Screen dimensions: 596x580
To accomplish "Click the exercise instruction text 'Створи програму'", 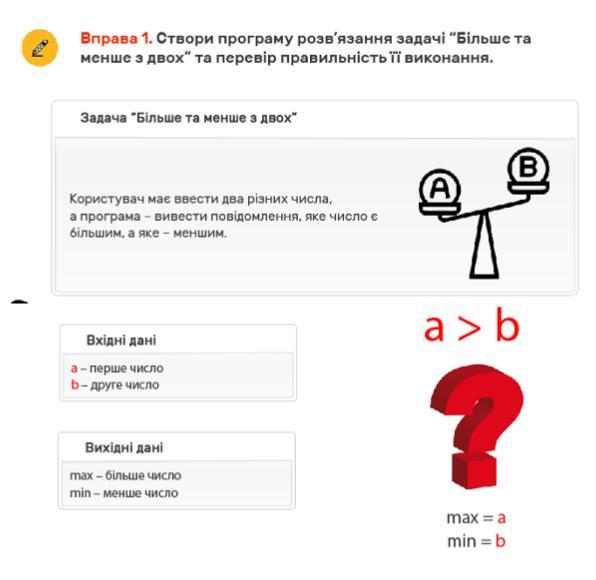I will pyautogui.click(x=306, y=48).
